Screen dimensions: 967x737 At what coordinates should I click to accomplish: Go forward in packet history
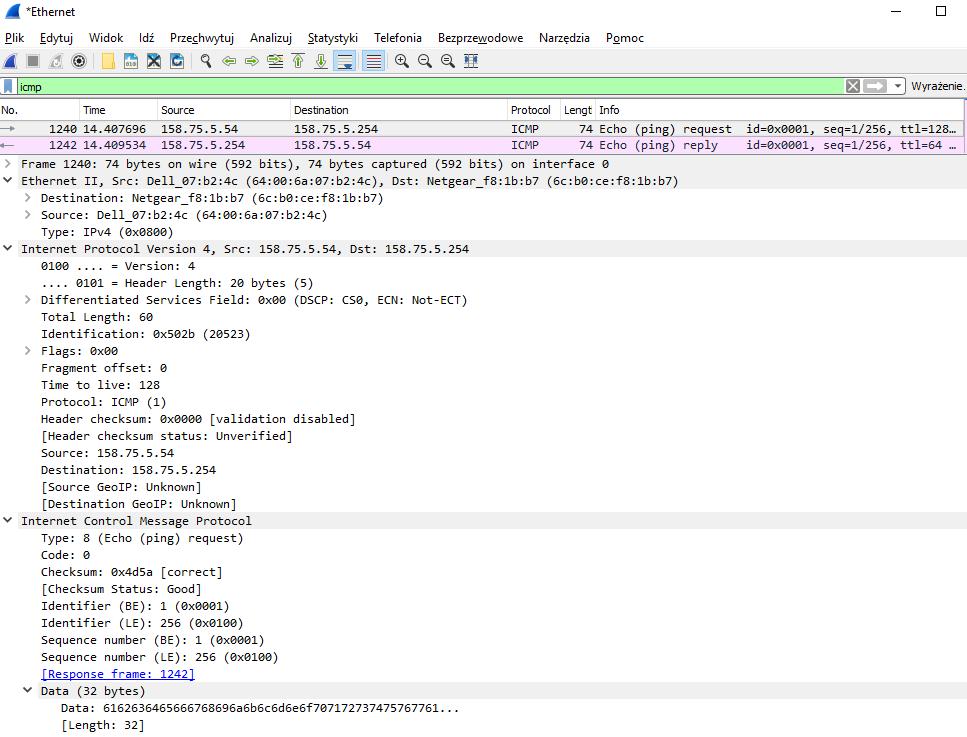pyautogui.click(x=252, y=61)
